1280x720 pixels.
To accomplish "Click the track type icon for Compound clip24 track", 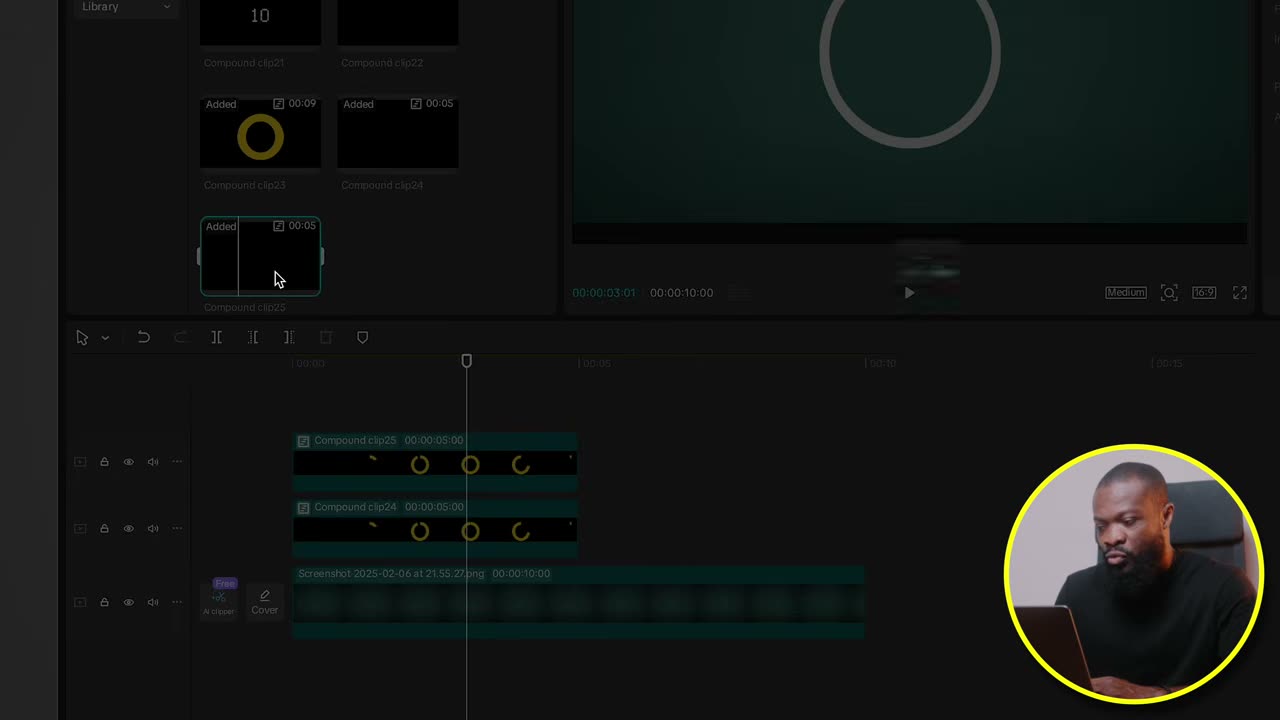I will click(x=80, y=529).
